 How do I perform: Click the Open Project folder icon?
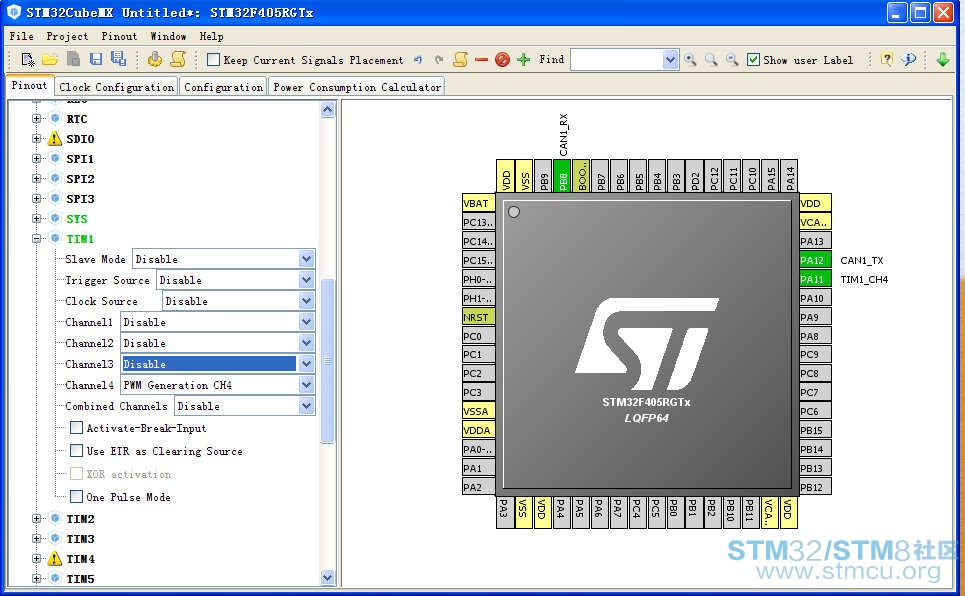50,60
